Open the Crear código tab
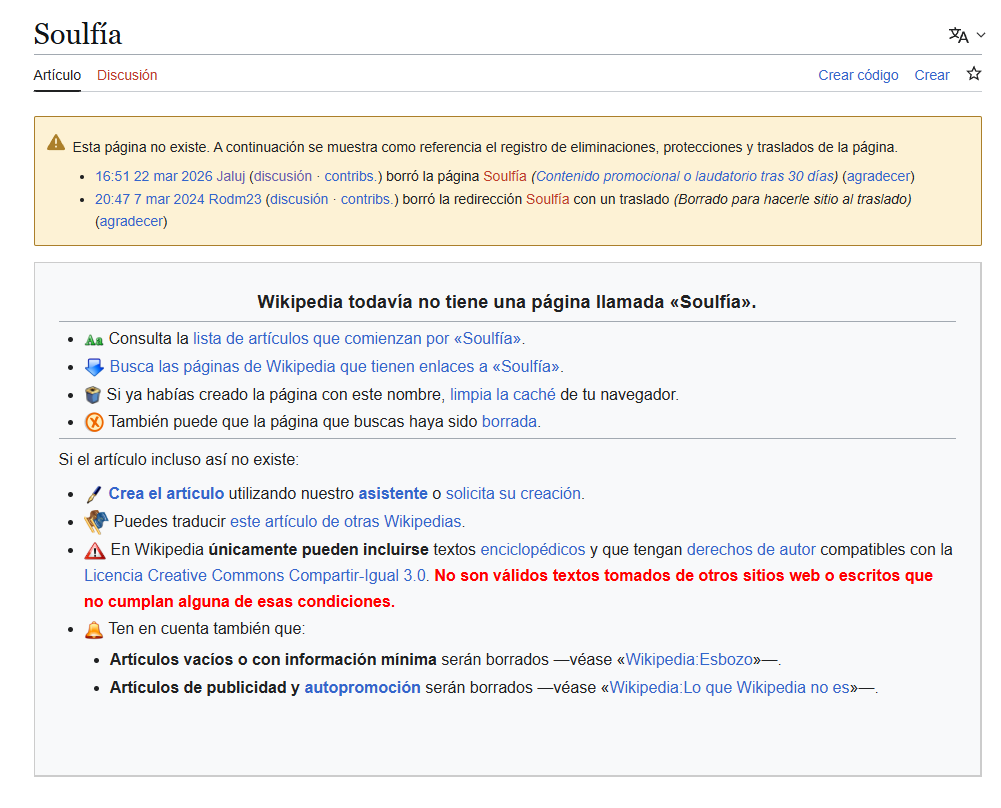The image size is (1001, 808). click(858, 75)
